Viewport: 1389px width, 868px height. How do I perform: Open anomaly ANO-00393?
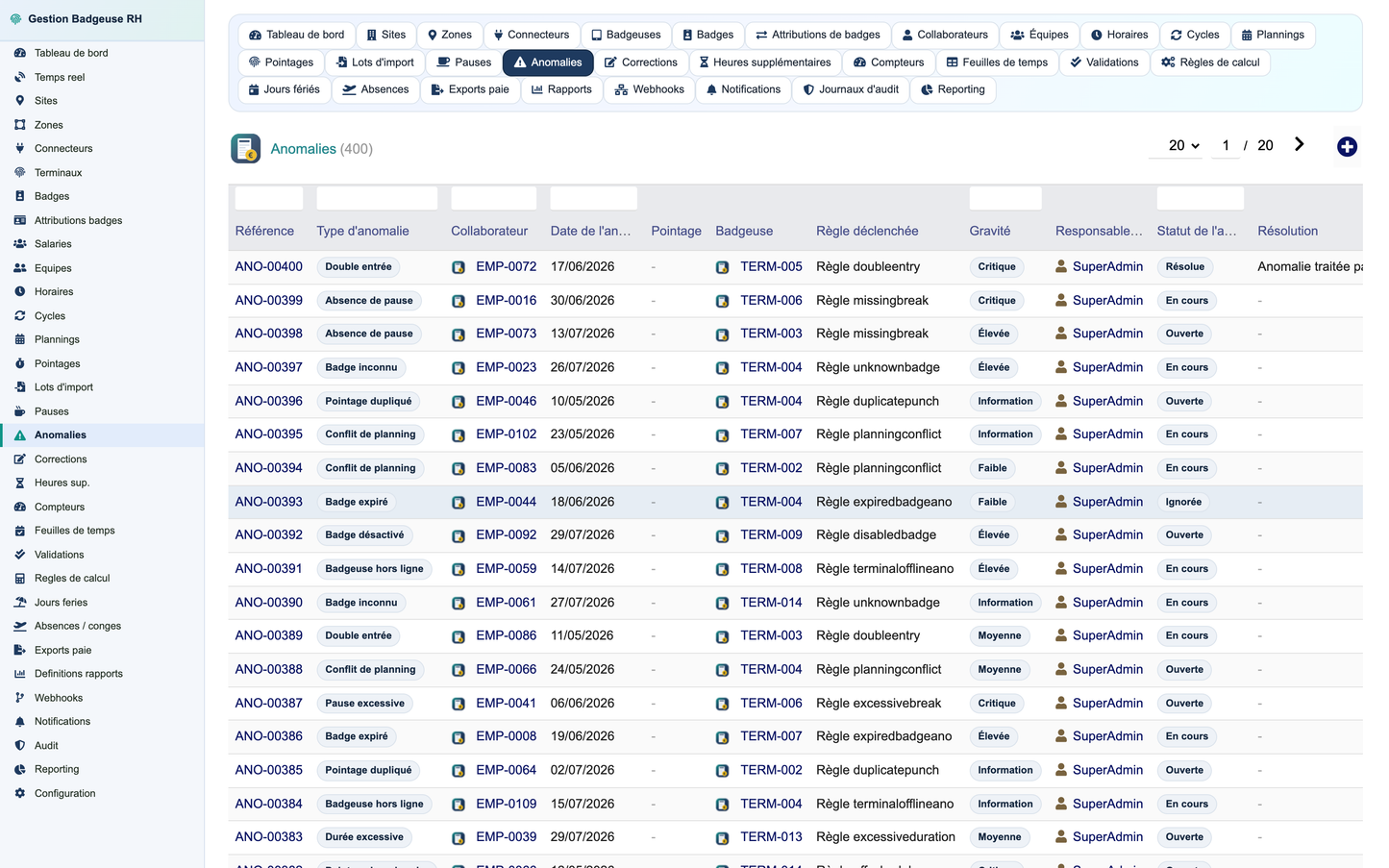pyautogui.click(x=269, y=502)
